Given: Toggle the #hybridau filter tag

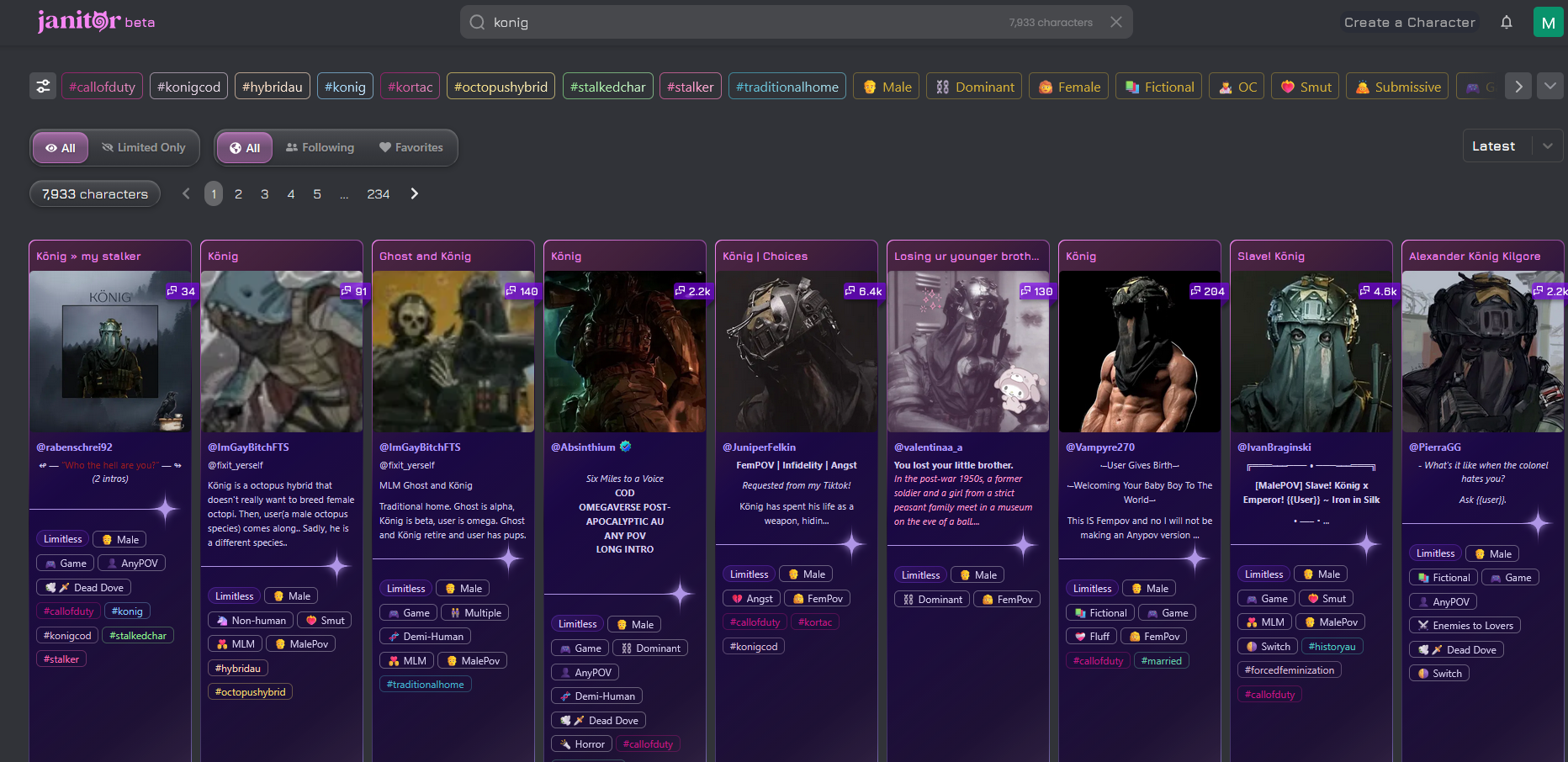Looking at the screenshot, I should click(x=273, y=87).
